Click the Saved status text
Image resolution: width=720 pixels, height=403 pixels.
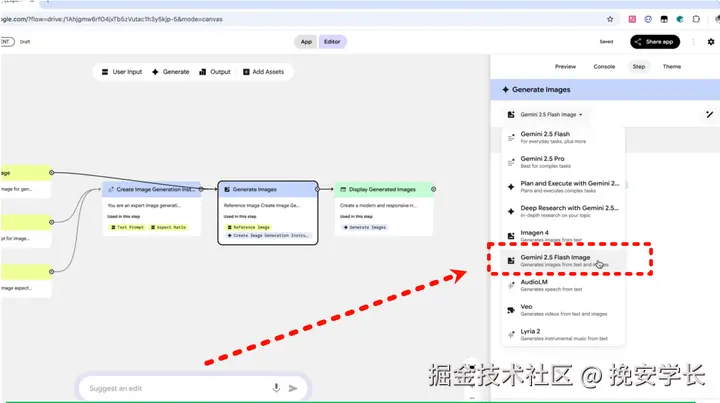[606, 42]
